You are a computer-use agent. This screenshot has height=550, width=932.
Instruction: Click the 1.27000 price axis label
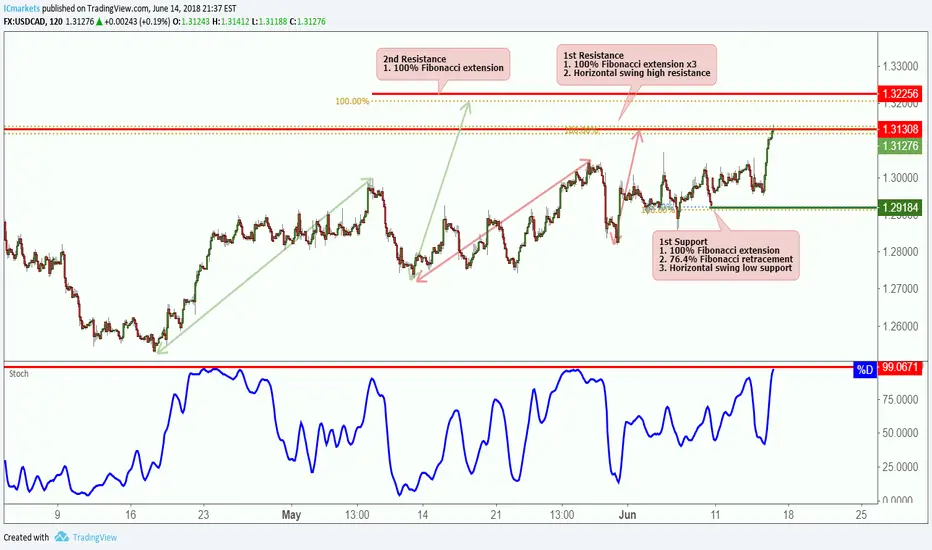tap(900, 289)
